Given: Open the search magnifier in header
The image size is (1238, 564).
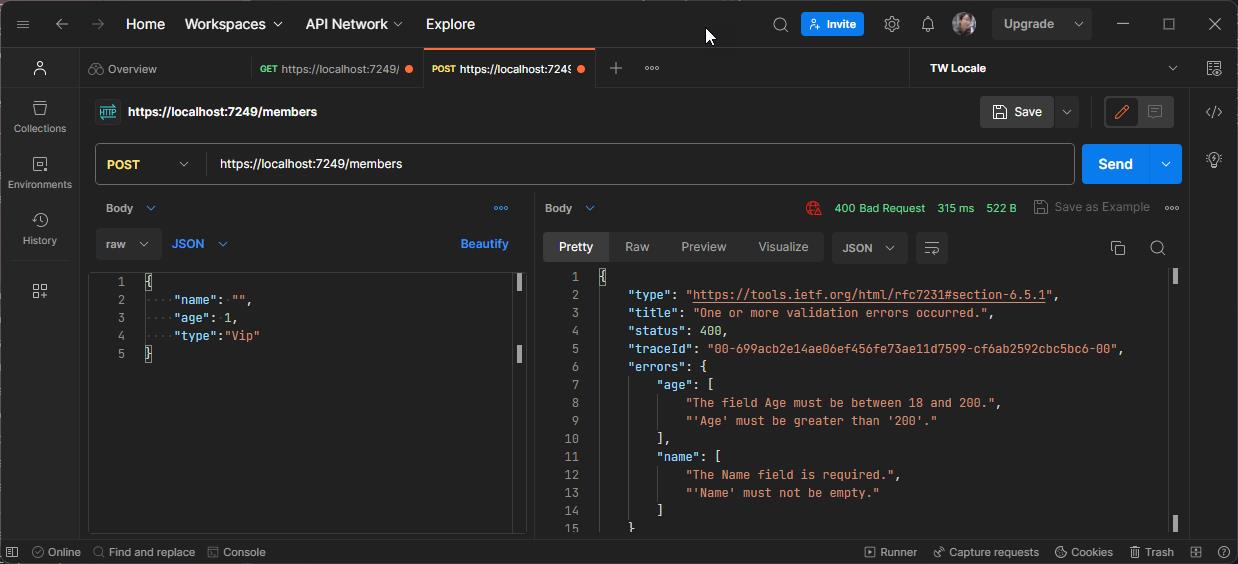Looking at the screenshot, I should [781, 24].
